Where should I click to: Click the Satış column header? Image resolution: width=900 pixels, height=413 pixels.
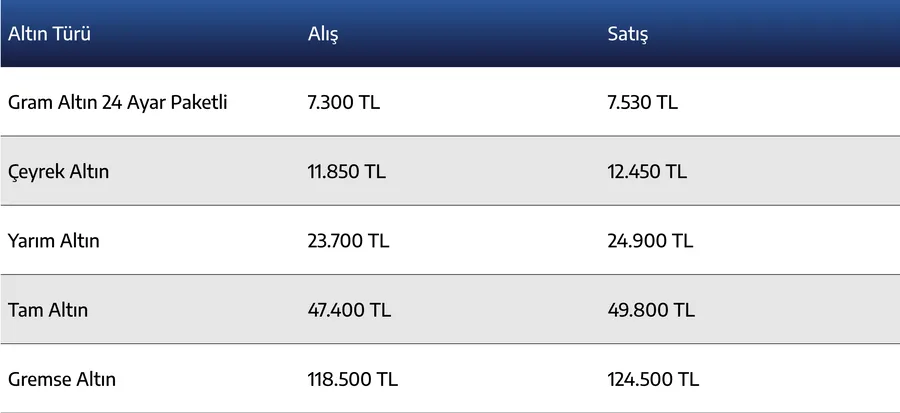[628, 34]
